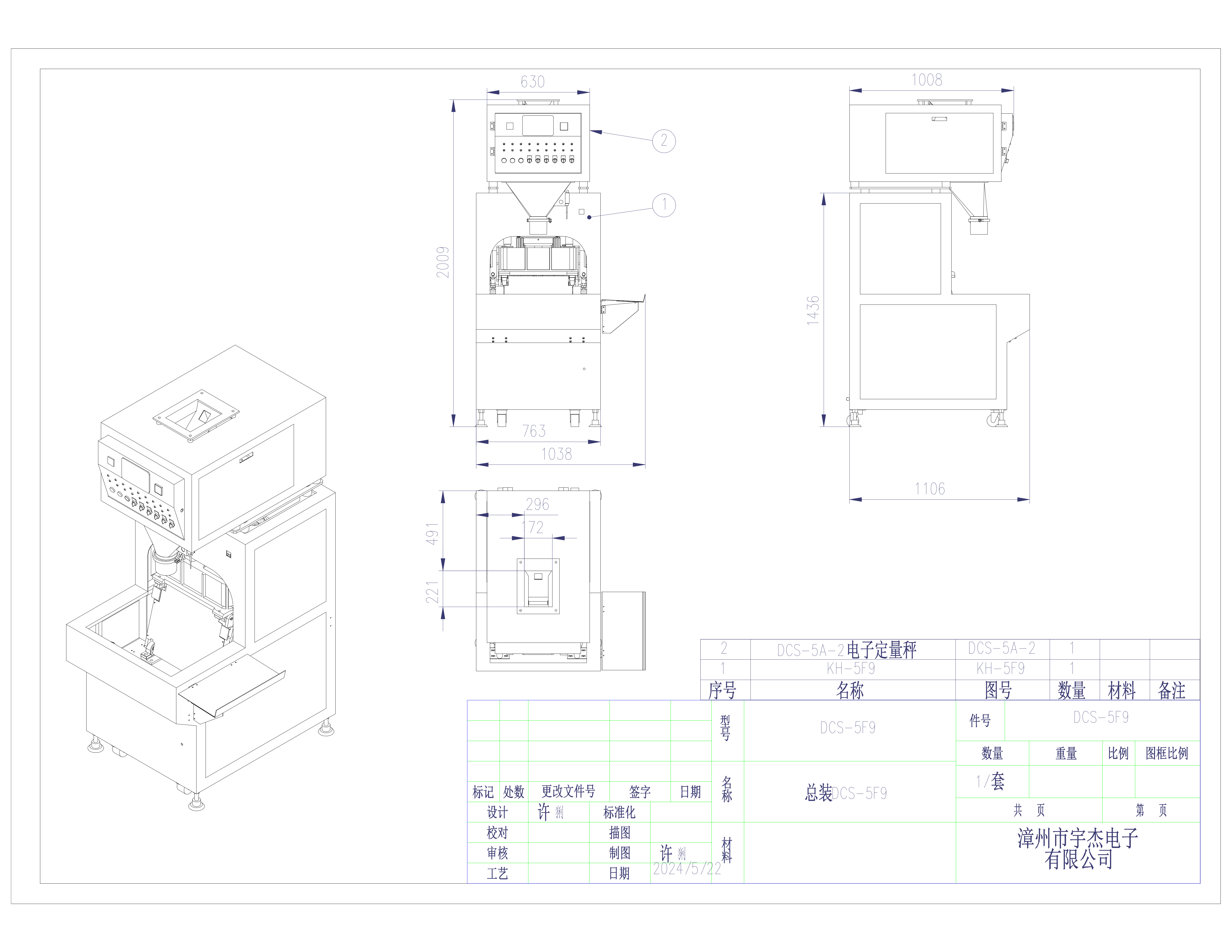Click the 491 vertical dimension
The width and height of the screenshot is (1232, 952).
432,534
